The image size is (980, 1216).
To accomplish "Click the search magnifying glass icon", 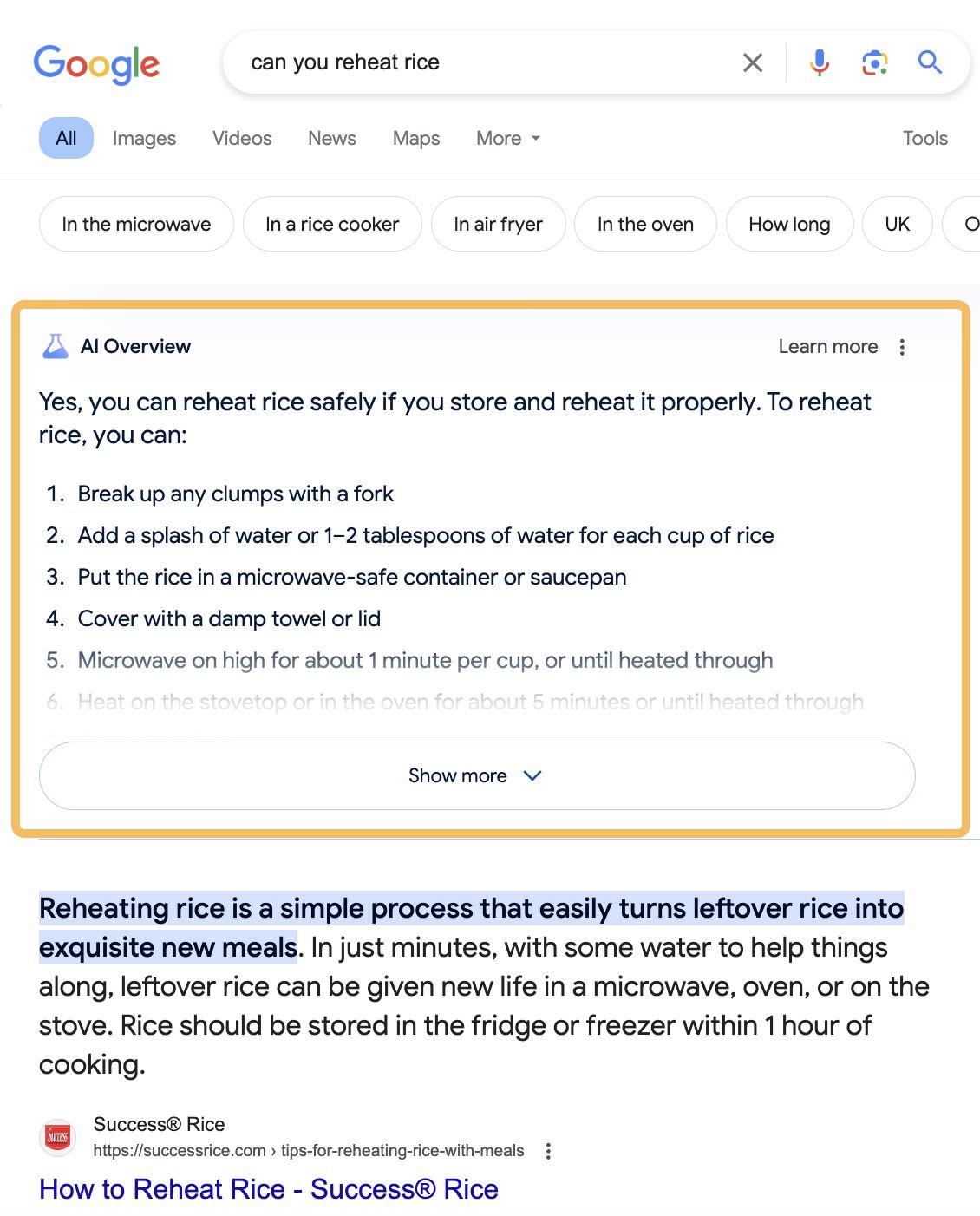I will tap(930, 62).
